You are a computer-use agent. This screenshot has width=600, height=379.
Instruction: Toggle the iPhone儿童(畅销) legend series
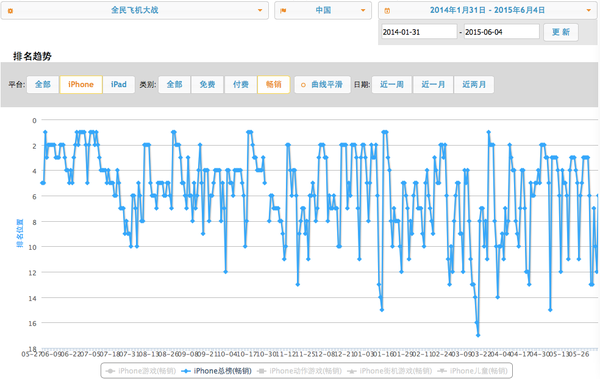472,371
